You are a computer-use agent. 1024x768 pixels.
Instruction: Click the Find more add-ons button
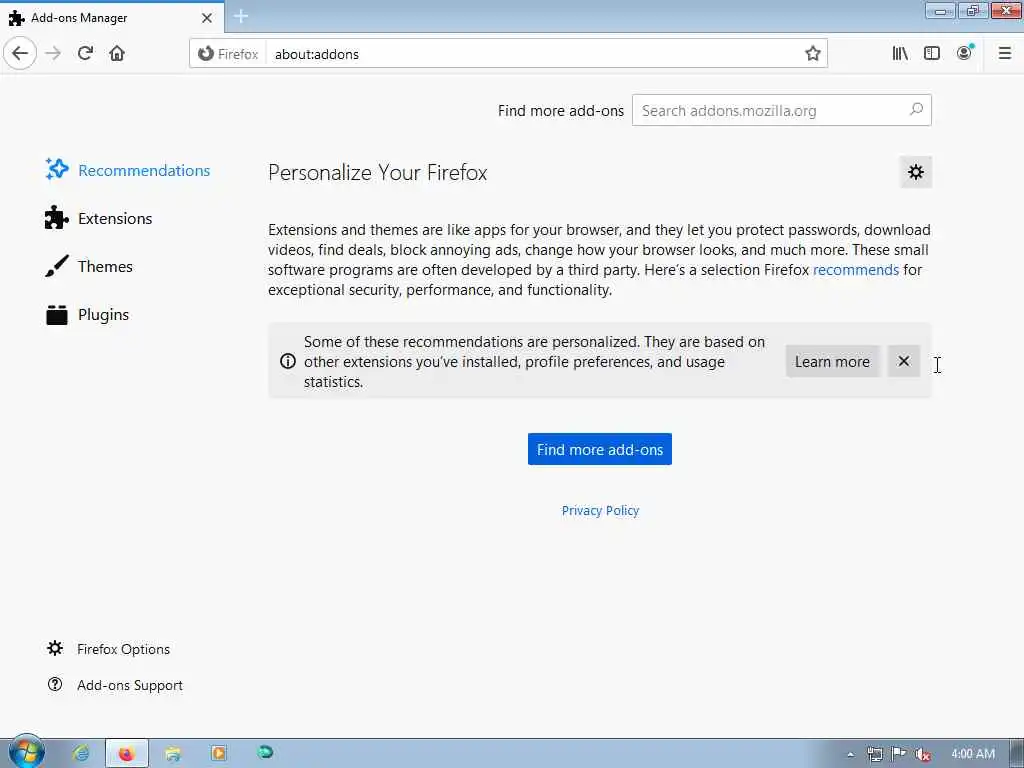pos(600,449)
